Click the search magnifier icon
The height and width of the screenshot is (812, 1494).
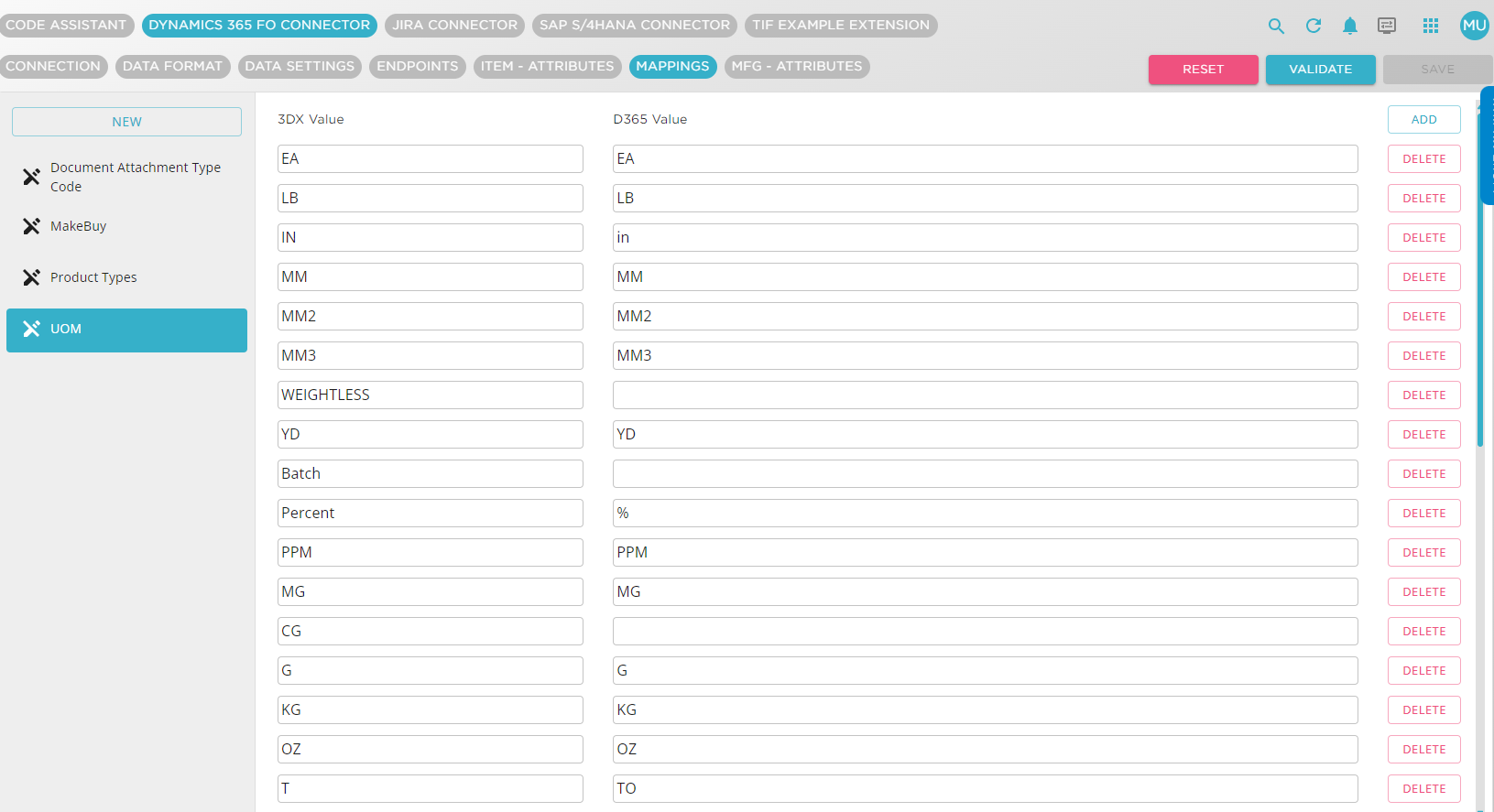pos(1276,26)
